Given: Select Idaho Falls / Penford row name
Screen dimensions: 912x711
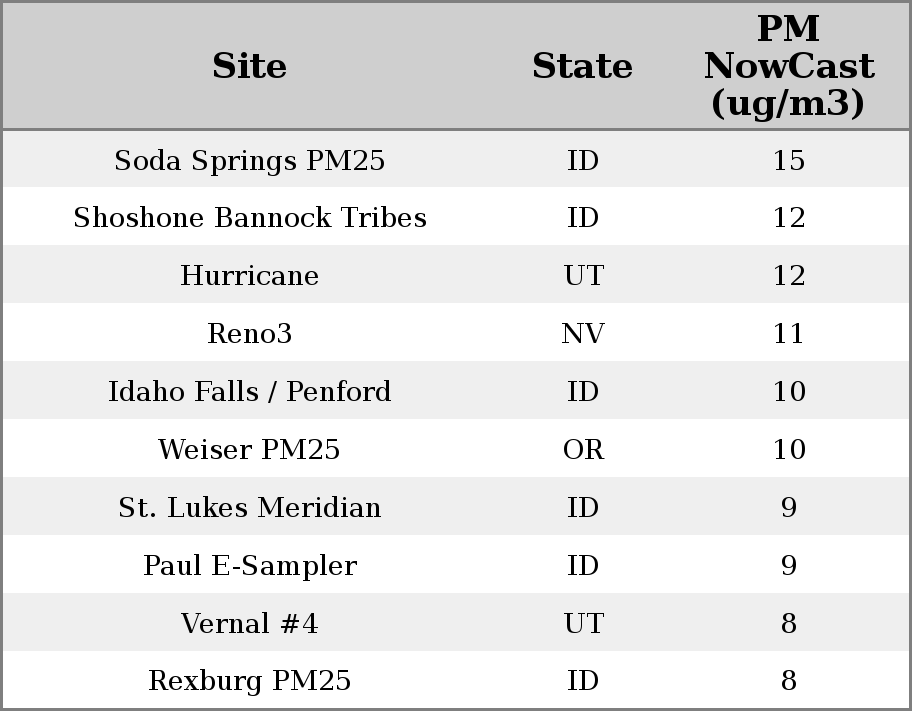Looking at the screenshot, I should pos(249,392).
